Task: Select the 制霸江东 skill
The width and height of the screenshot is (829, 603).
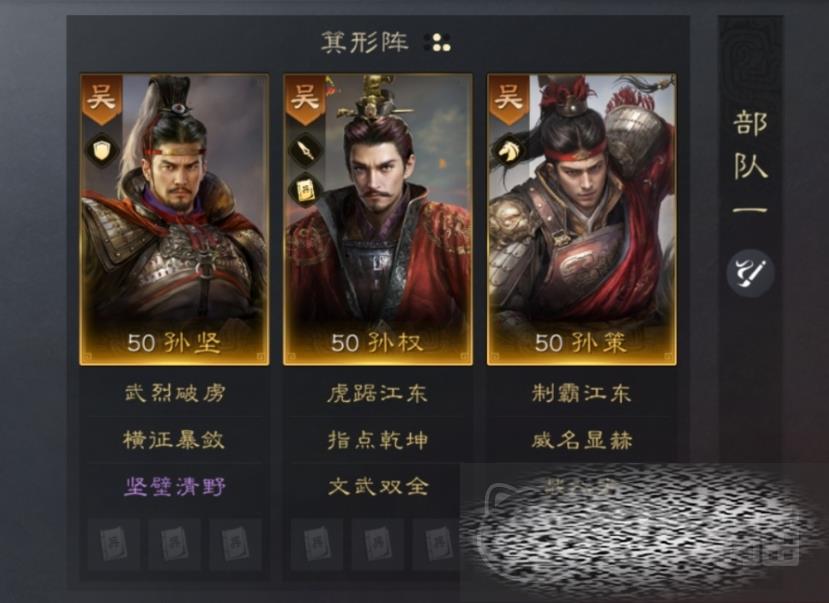Action: click(x=582, y=393)
